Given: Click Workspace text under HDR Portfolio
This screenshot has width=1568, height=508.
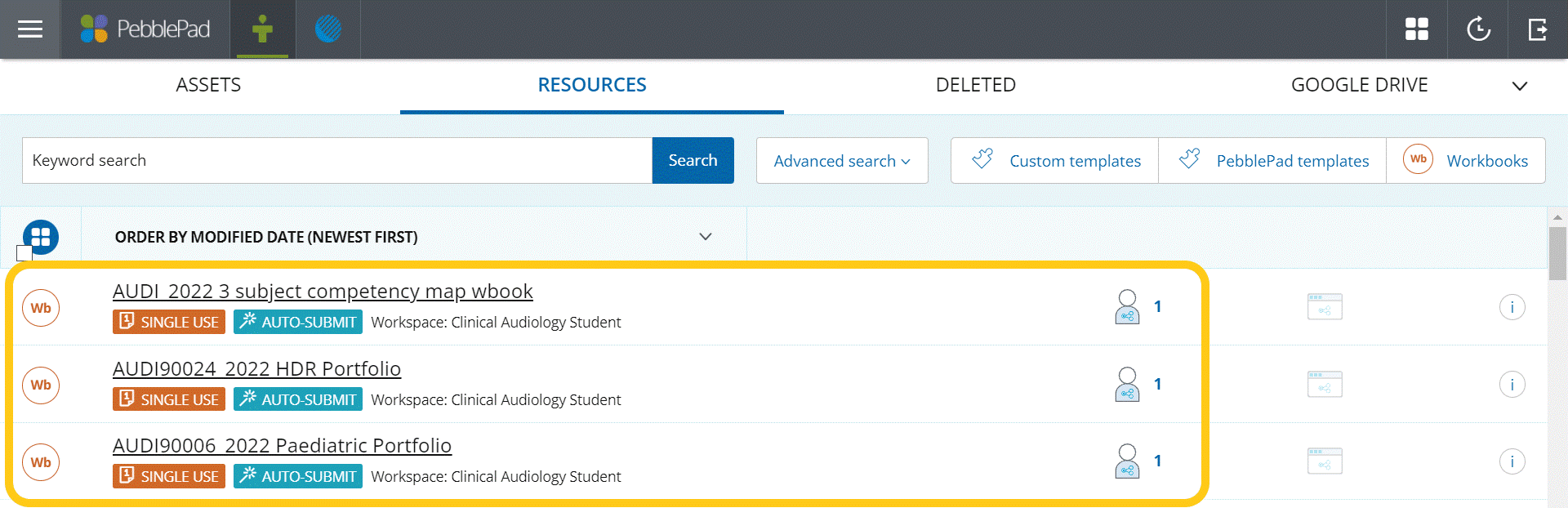Looking at the screenshot, I should [x=496, y=400].
